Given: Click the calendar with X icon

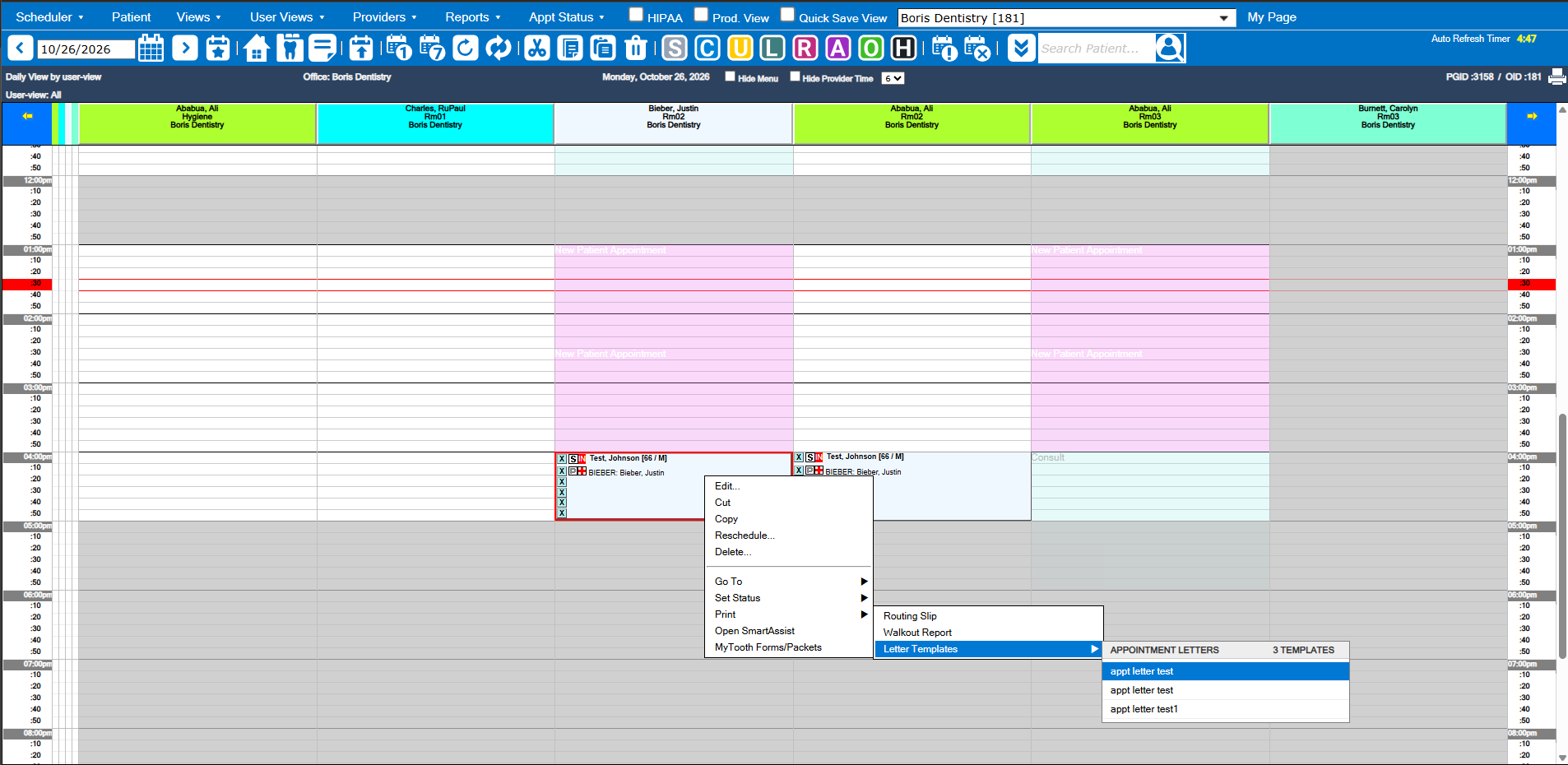Looking at the screenshot, I should click(x=977, y=49).
